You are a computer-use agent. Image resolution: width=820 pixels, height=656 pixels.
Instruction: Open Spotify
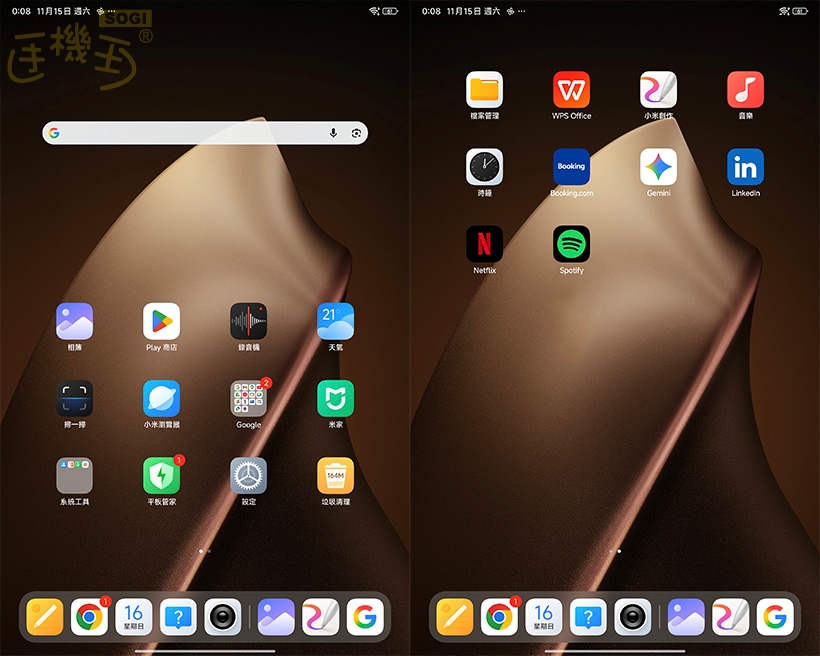[x=571, y=245]
